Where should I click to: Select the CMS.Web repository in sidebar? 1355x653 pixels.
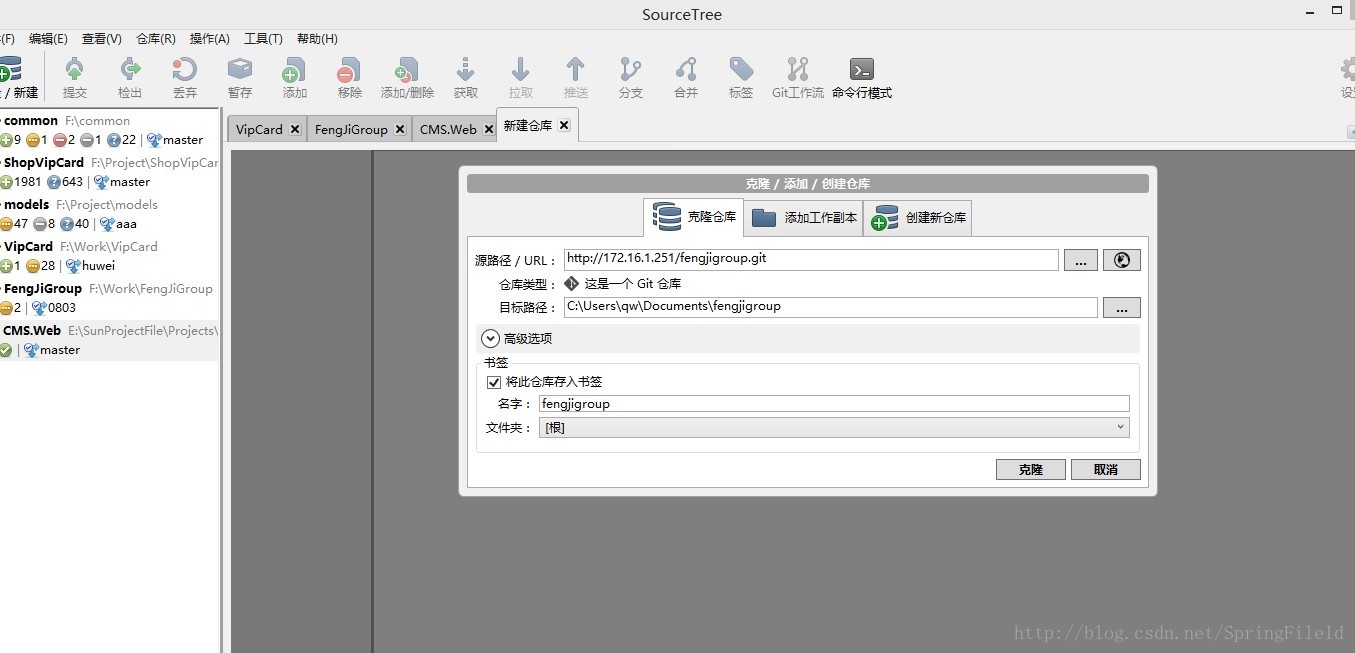tap(109, 340)
